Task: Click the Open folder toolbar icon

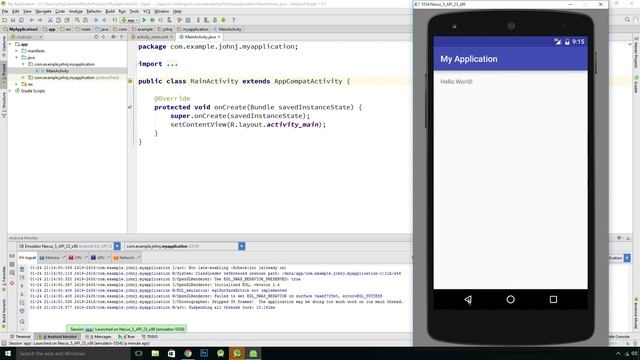Action: click(x=4, y=20)
